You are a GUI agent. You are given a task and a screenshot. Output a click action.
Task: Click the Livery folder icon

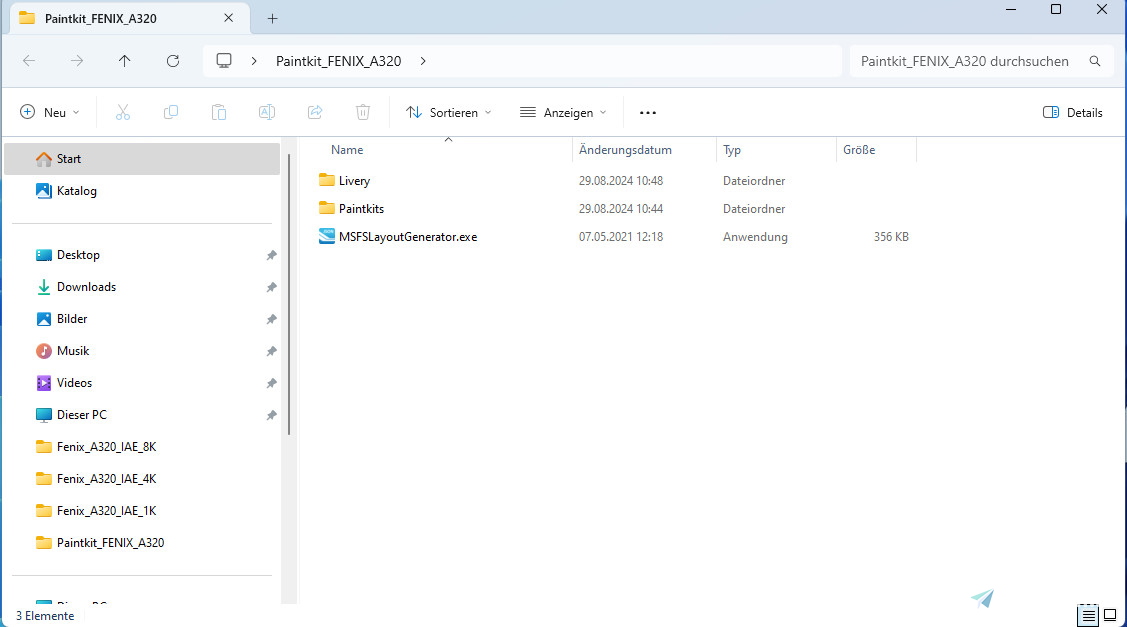click(x=327, y=180)
